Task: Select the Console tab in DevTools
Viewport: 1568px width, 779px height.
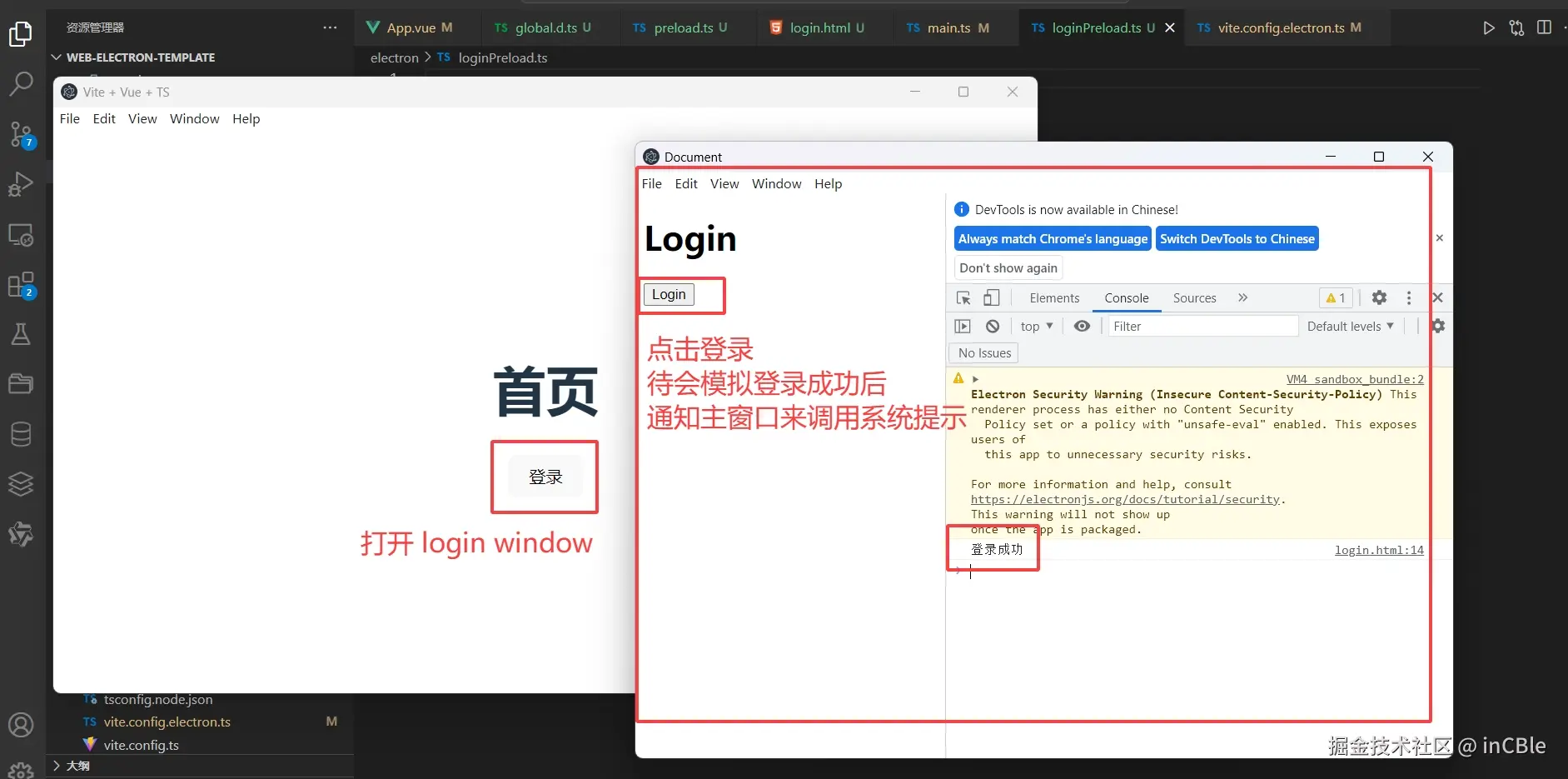Action: point(1127,298)
